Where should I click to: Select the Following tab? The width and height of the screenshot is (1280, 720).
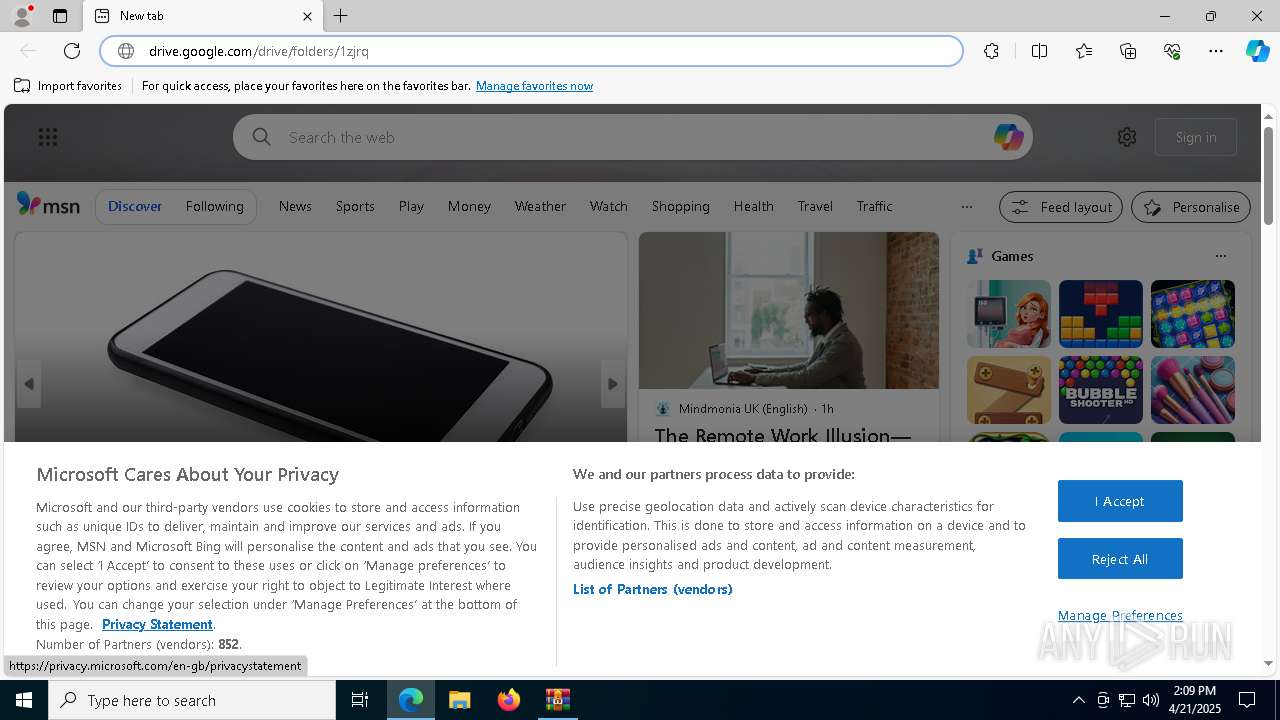pos(214,206)
